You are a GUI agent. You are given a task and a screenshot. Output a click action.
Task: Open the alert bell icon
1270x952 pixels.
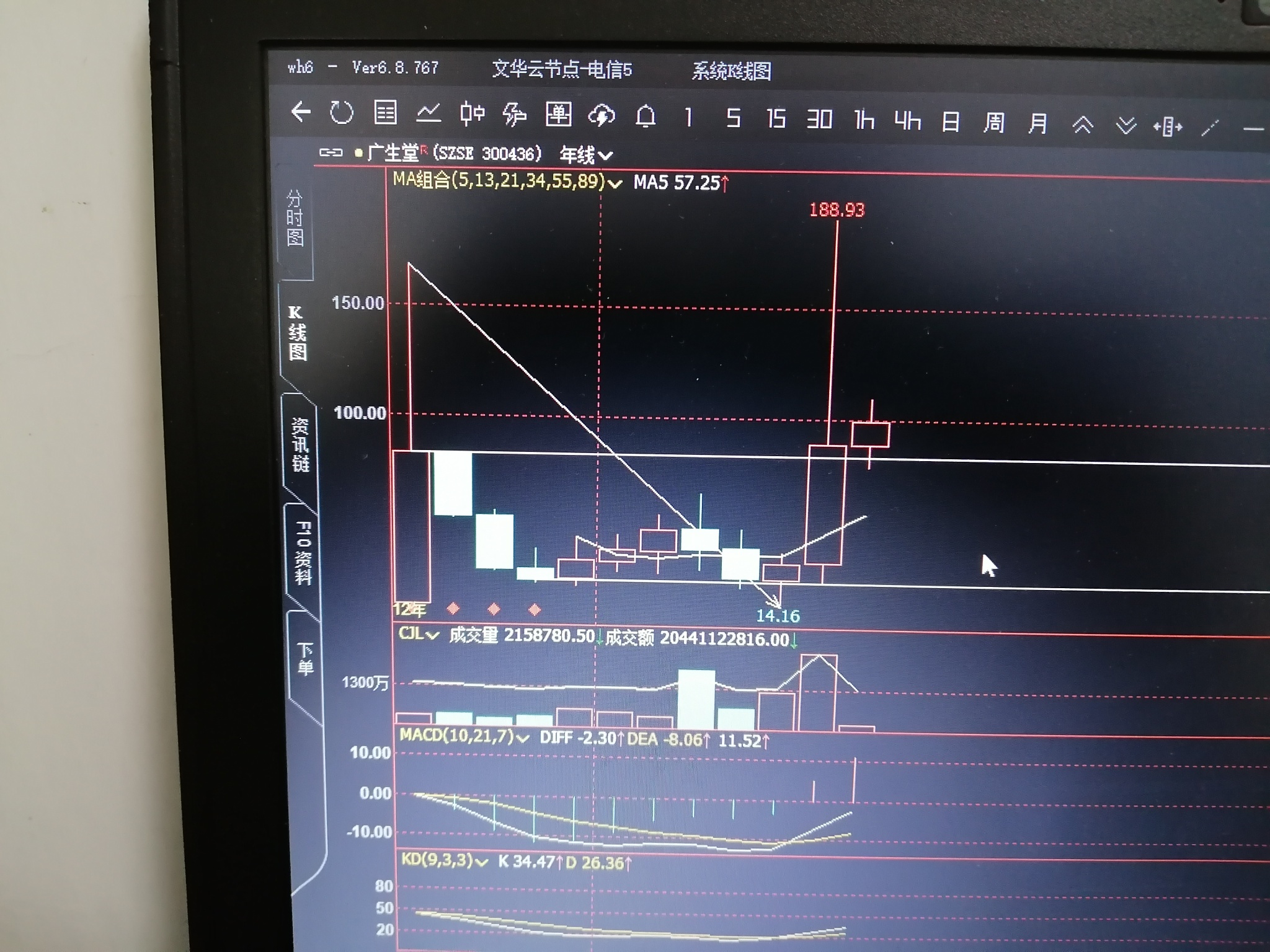[646, 116]
